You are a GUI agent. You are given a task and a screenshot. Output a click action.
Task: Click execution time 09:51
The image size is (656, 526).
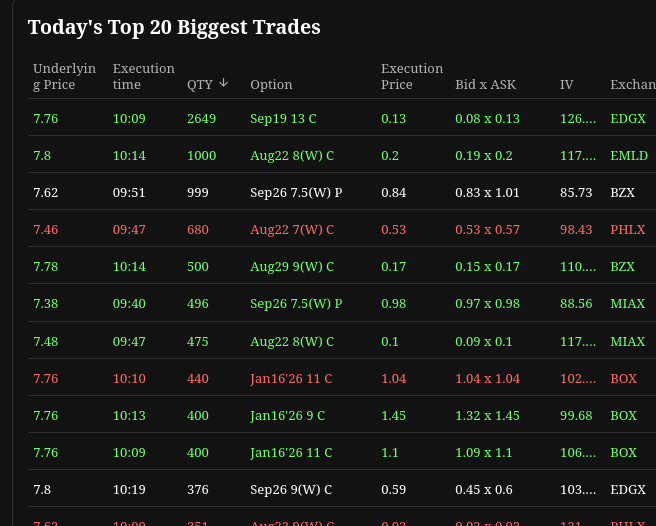pyautogui.click(x=129, y=193)
